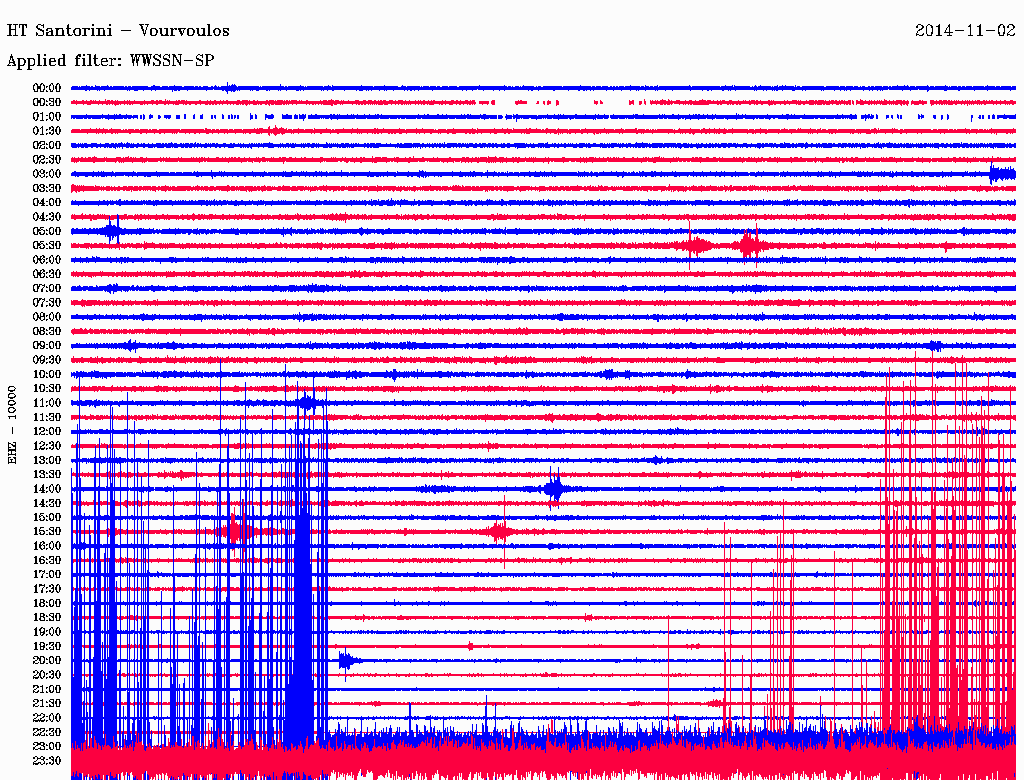The image size is (1024, 780).
Task: Click the 21:30 time label
Action: [x=47, y=704]
